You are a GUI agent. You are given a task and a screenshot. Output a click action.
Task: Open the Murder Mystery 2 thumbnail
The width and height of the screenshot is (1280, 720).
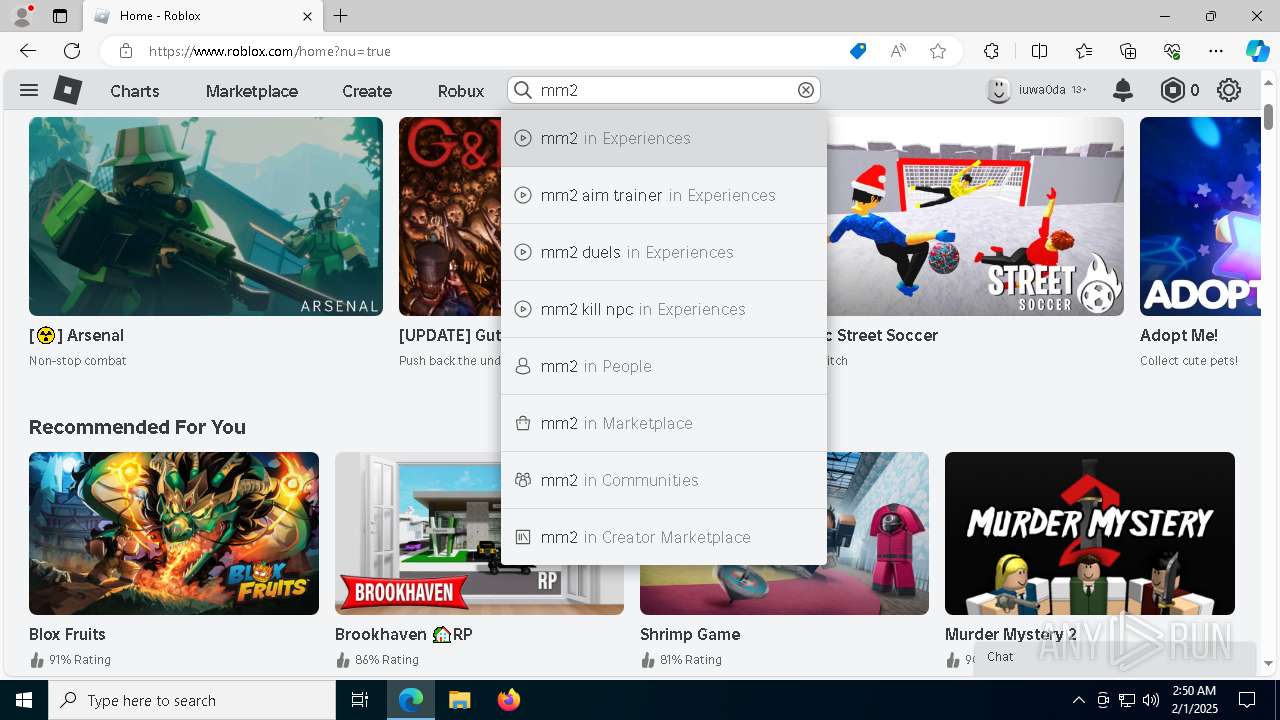(1090, 533)
